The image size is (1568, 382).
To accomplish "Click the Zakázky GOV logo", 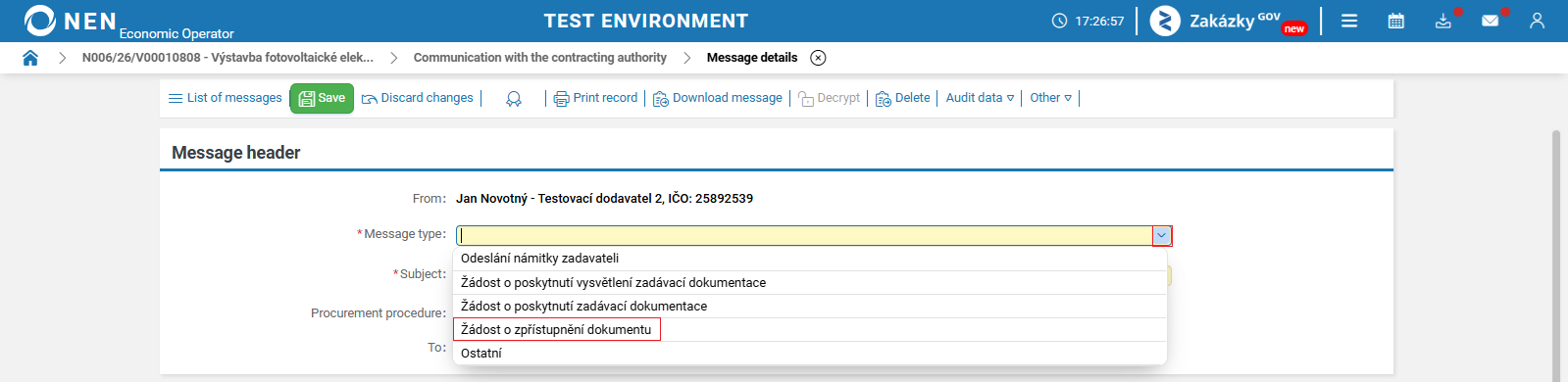I will pyautogui.click(x=1229, y=21).
